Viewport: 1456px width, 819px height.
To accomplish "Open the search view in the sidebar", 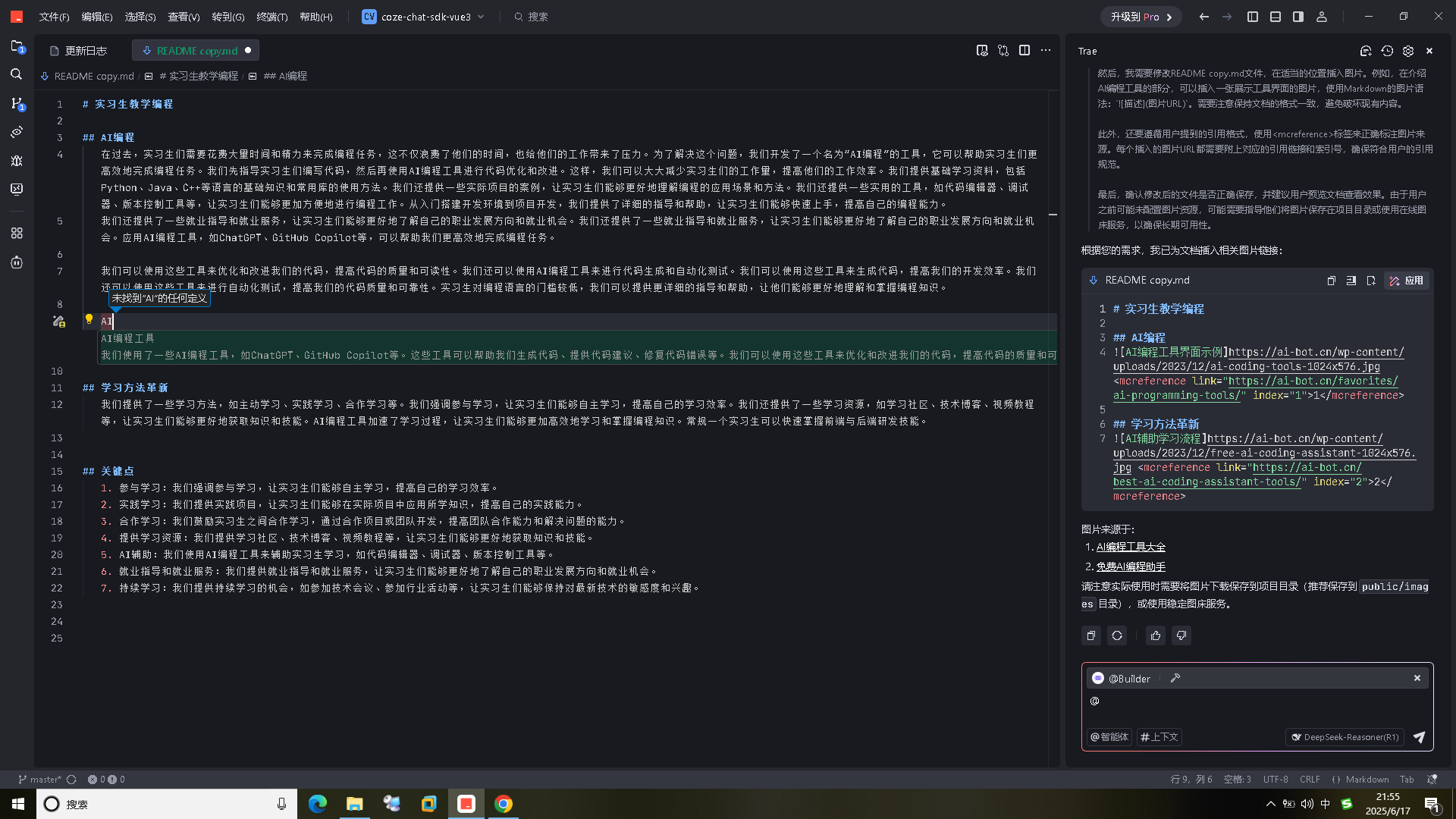I will tap(17, 74).
